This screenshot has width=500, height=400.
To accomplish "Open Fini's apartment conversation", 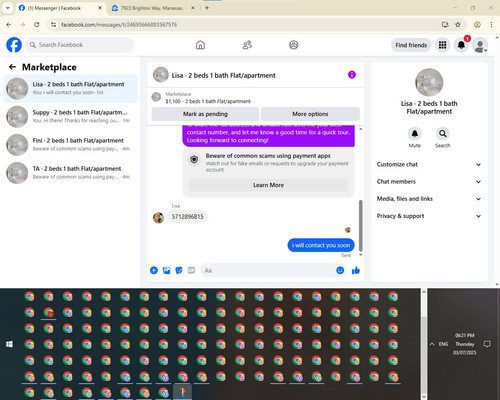I will [x=70, y=145].
